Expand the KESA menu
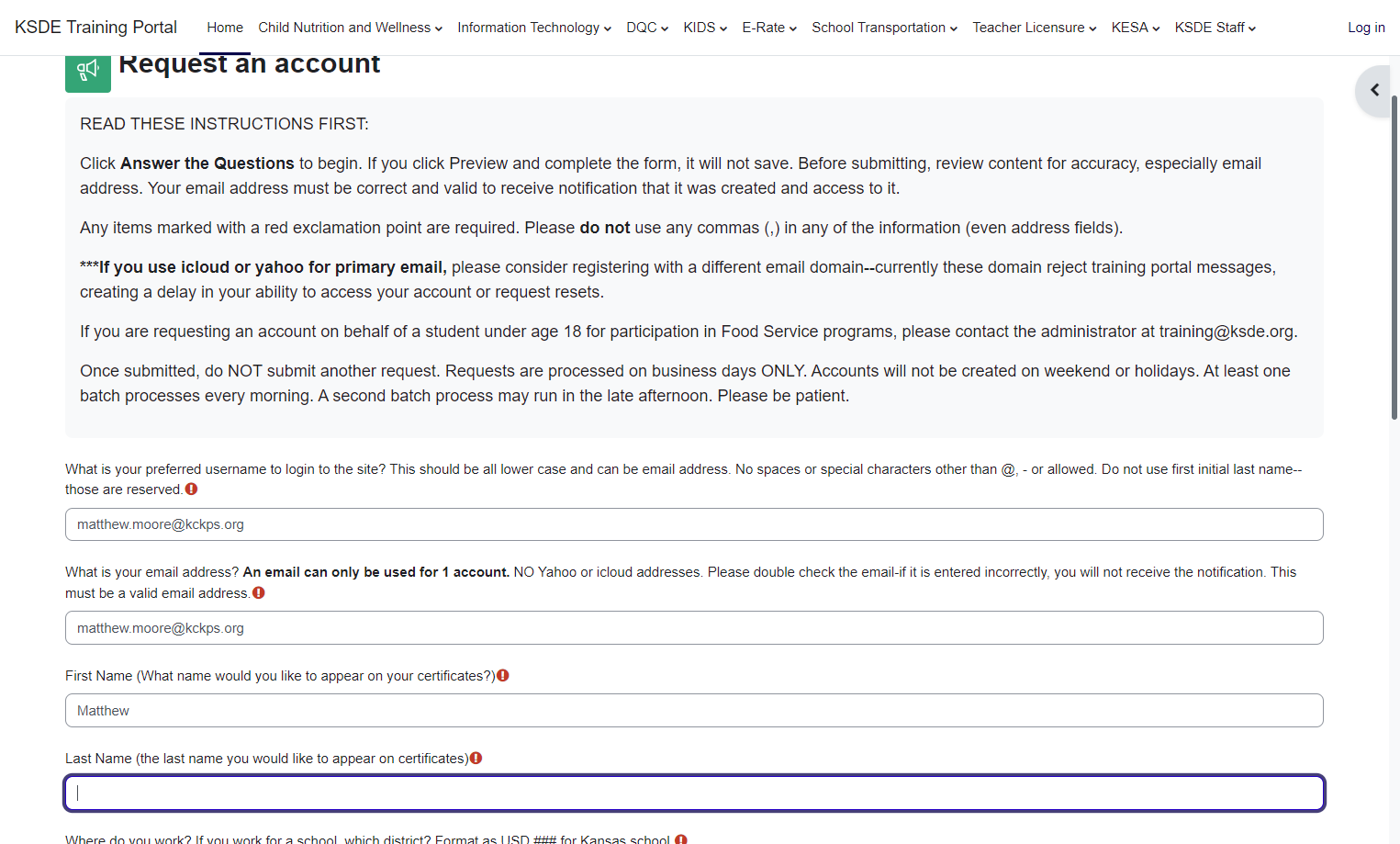 [x=1136, y=28]
